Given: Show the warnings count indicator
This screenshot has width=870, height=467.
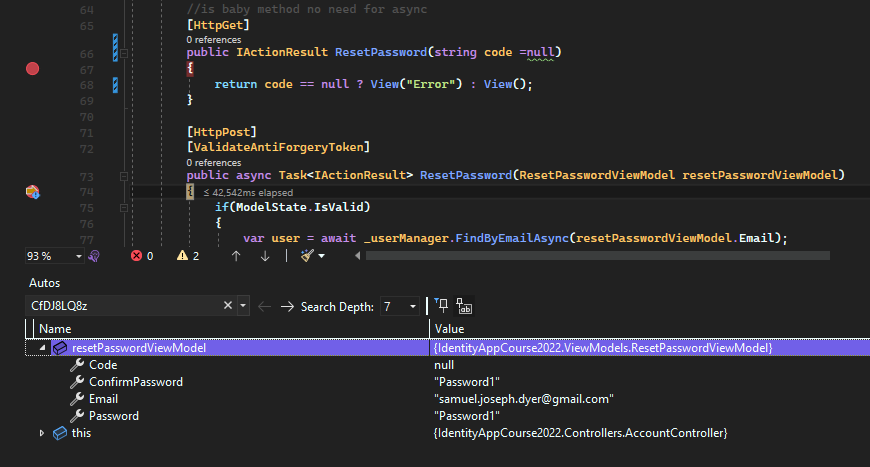Looking at the screenshot, I should point(188,256).
